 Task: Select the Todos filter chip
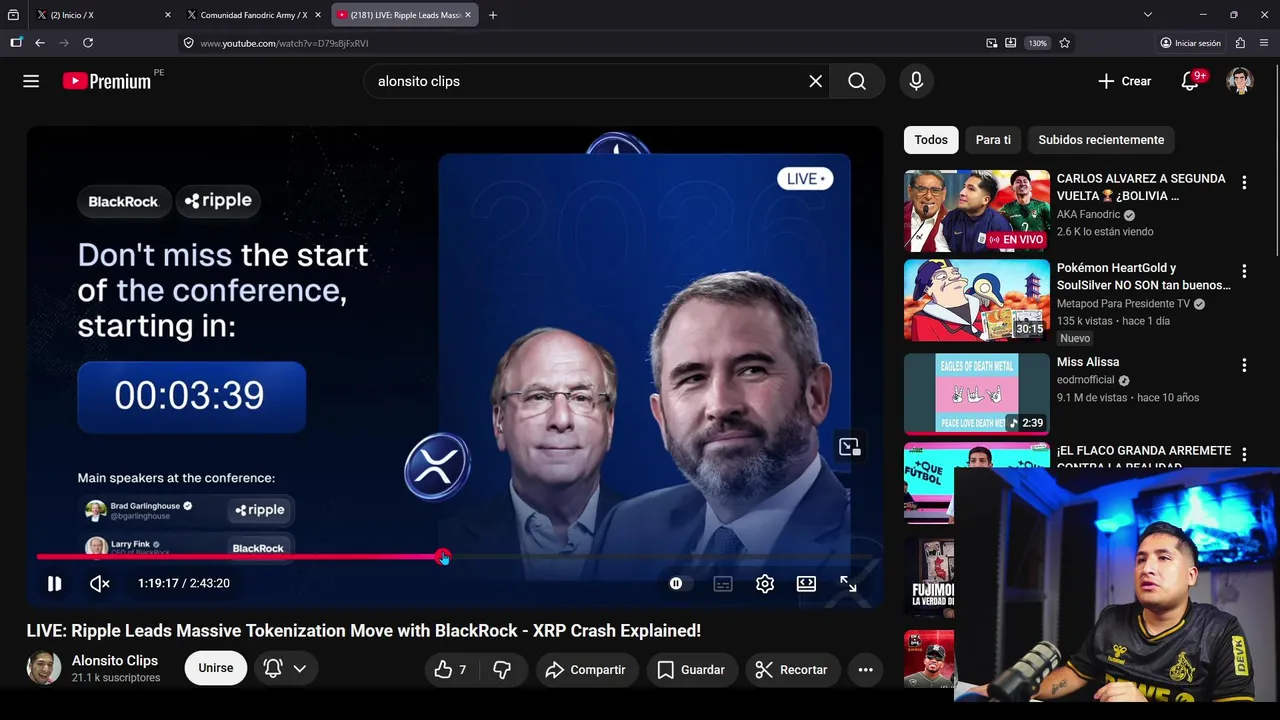pyautogui.click(x=931, y=140)
